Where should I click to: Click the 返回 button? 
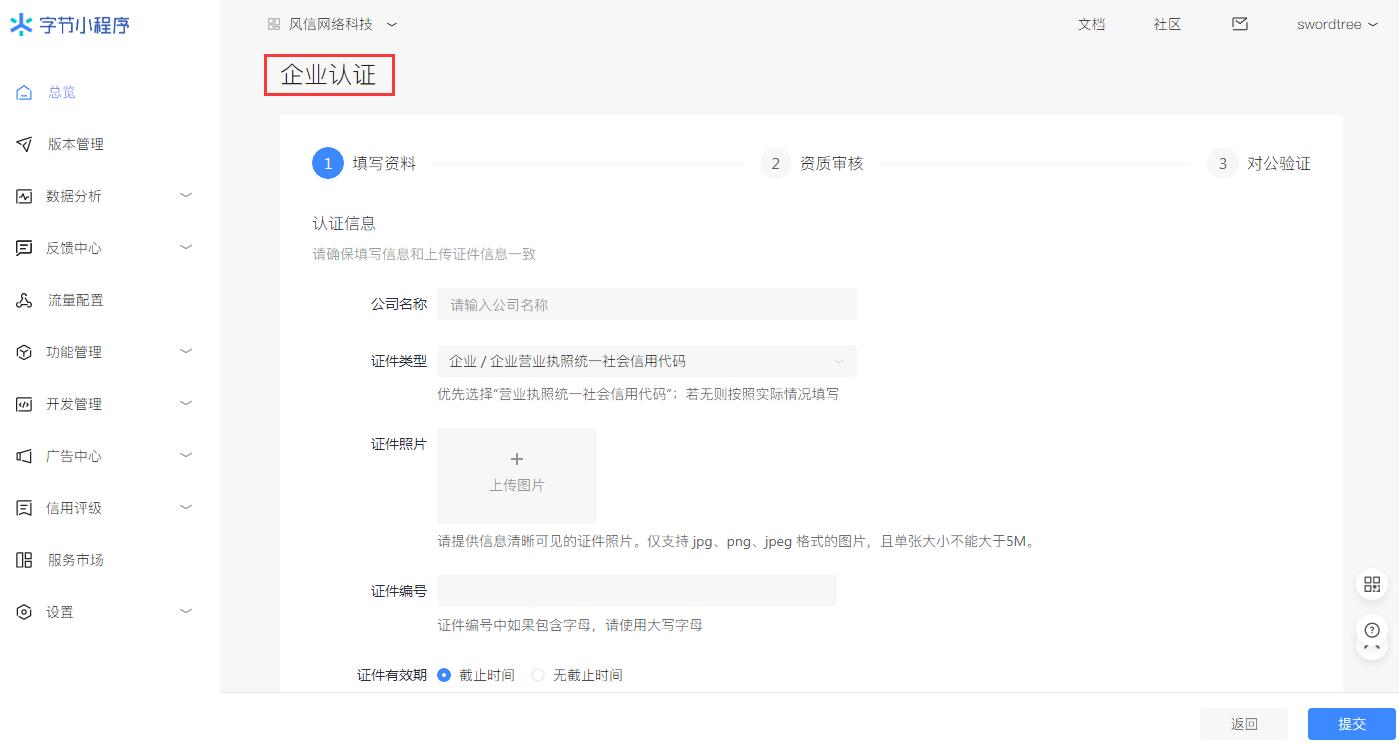point(1244,724)
